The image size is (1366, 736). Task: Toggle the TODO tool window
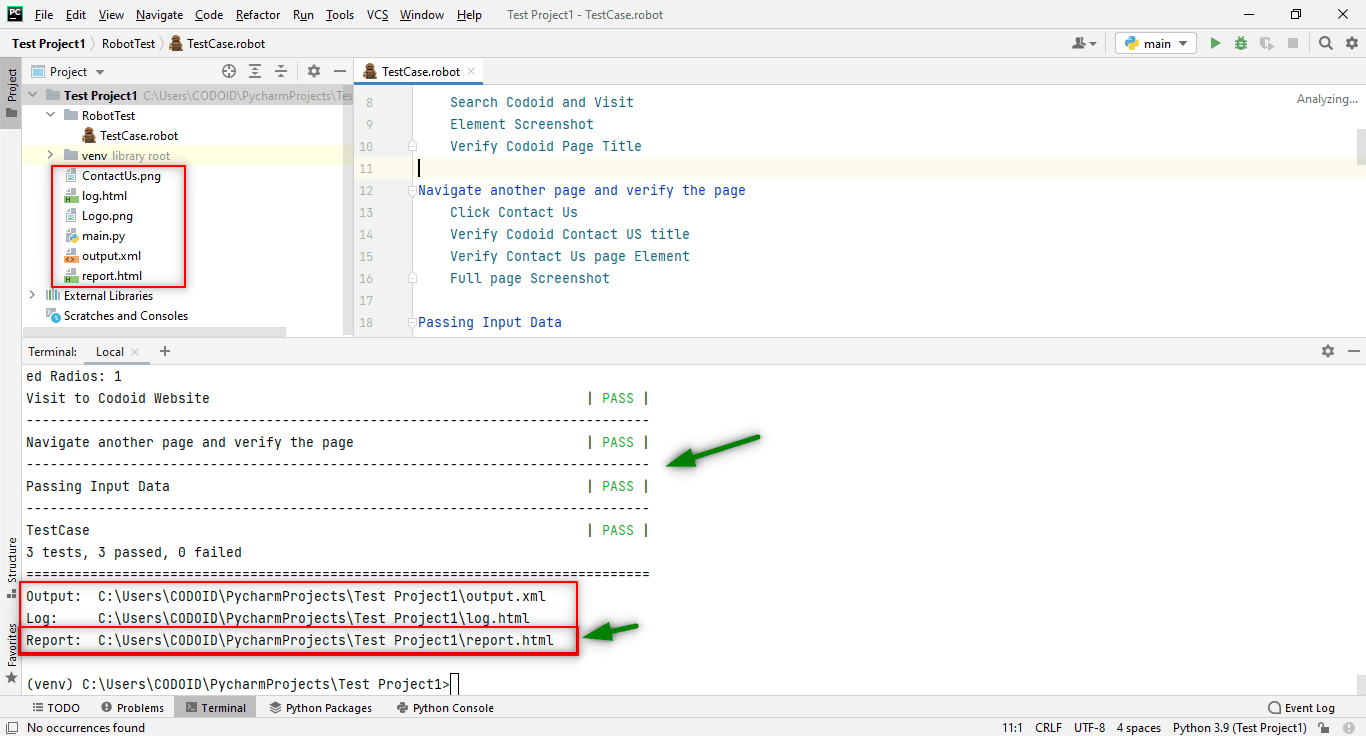pos(56,707)
